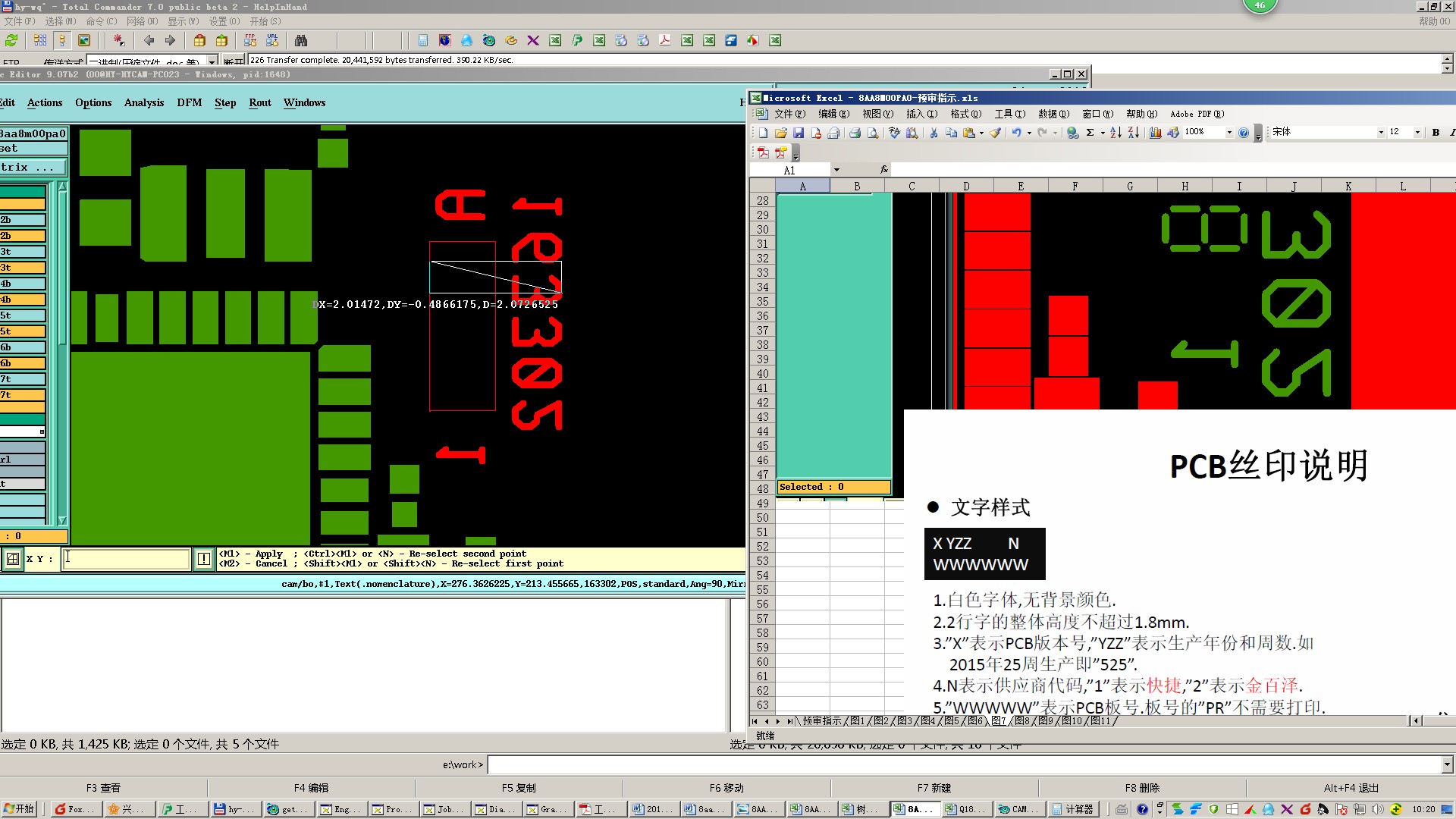Click the X Y coordinate input field
The width and height of the screenshot is (1456, 819).
point(126,559)
